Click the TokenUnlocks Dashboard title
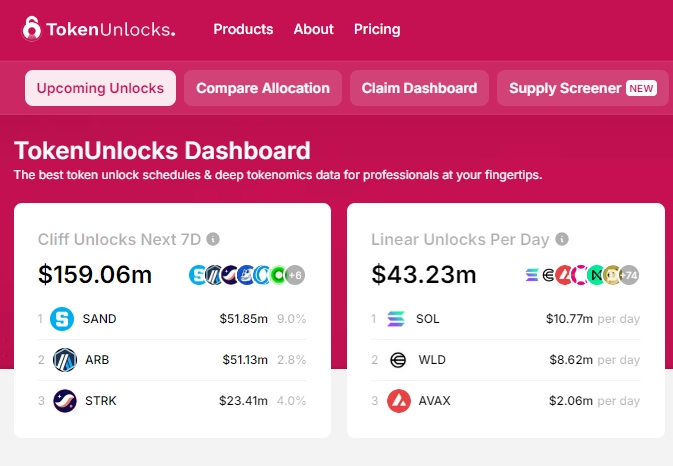This screenshot has width=673, height=466. [x=162, y=151]
